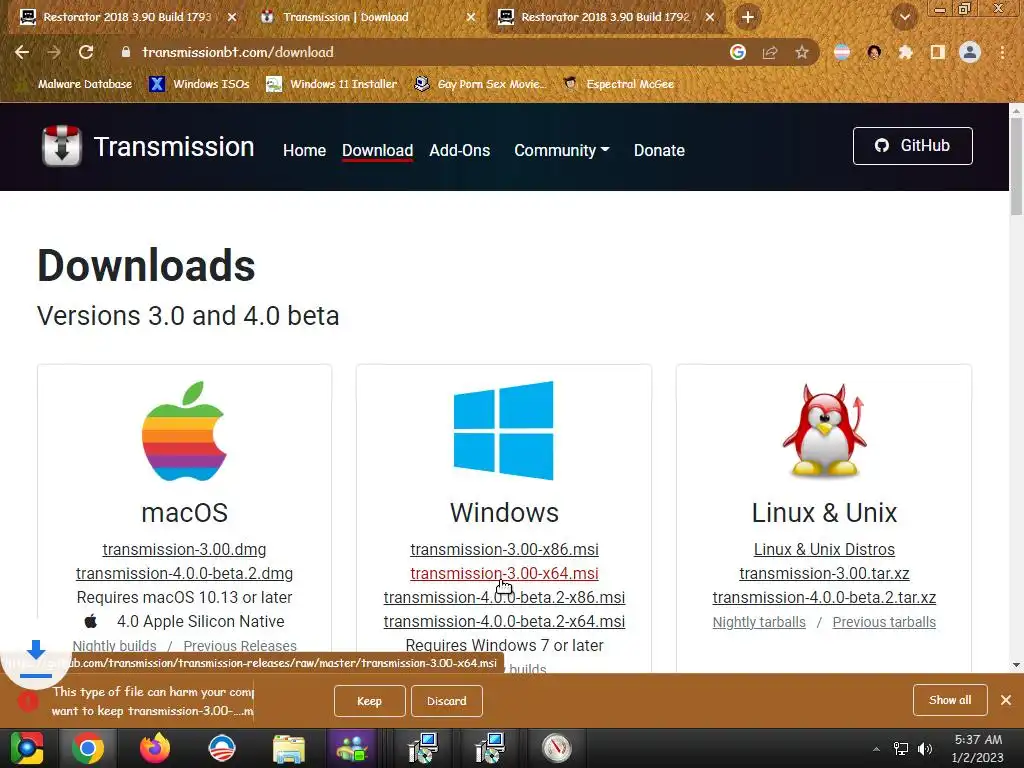Switch to third Restorator 2018 Build 1792 tab

pos(605,17)
